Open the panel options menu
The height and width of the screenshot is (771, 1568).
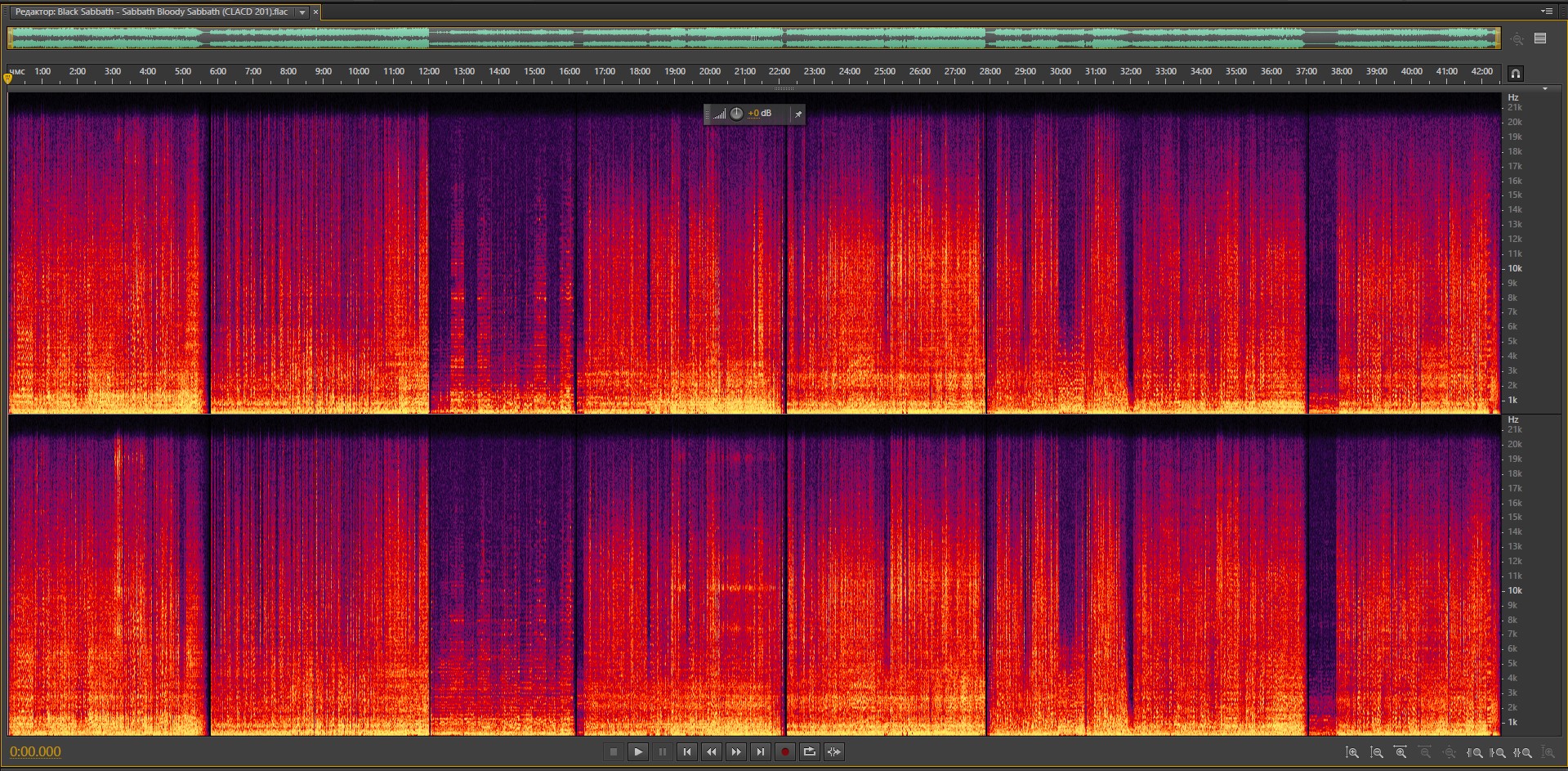(x=1546, y=11)
